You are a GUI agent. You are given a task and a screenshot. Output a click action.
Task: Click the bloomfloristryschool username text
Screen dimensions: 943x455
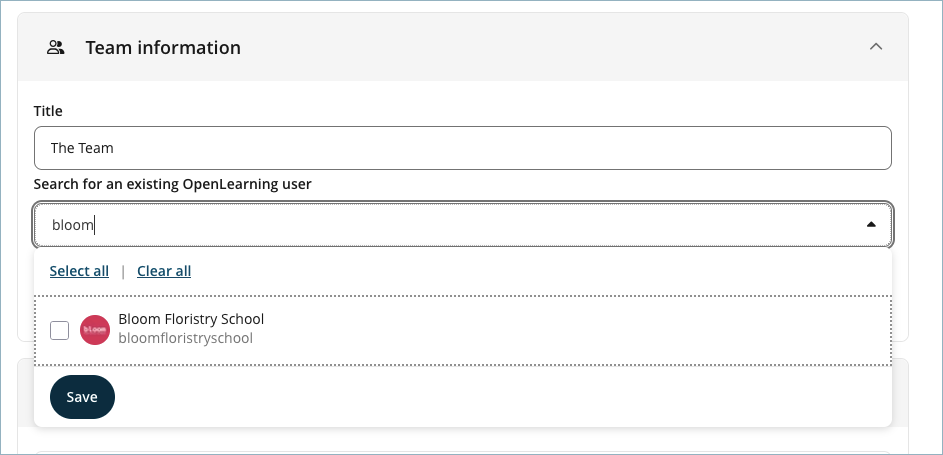(185, 338)
